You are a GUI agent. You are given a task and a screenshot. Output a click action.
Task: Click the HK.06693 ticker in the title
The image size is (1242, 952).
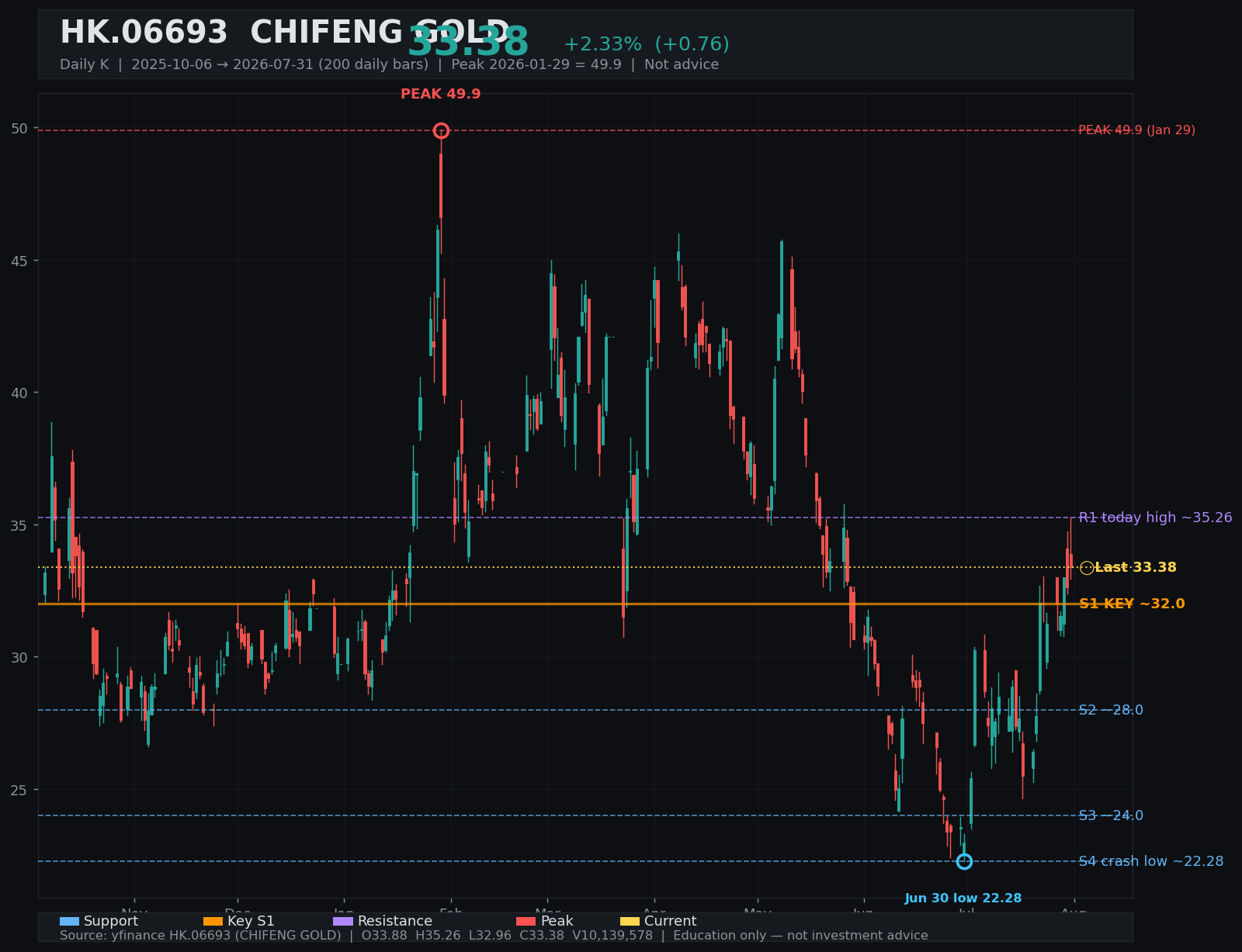[144, 33]
